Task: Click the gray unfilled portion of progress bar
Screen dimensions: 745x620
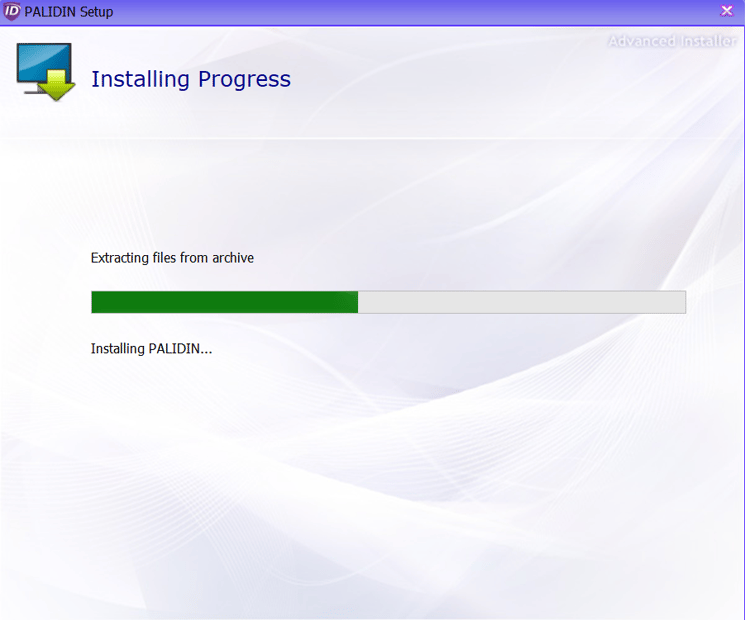Action: tap(520, 302)
